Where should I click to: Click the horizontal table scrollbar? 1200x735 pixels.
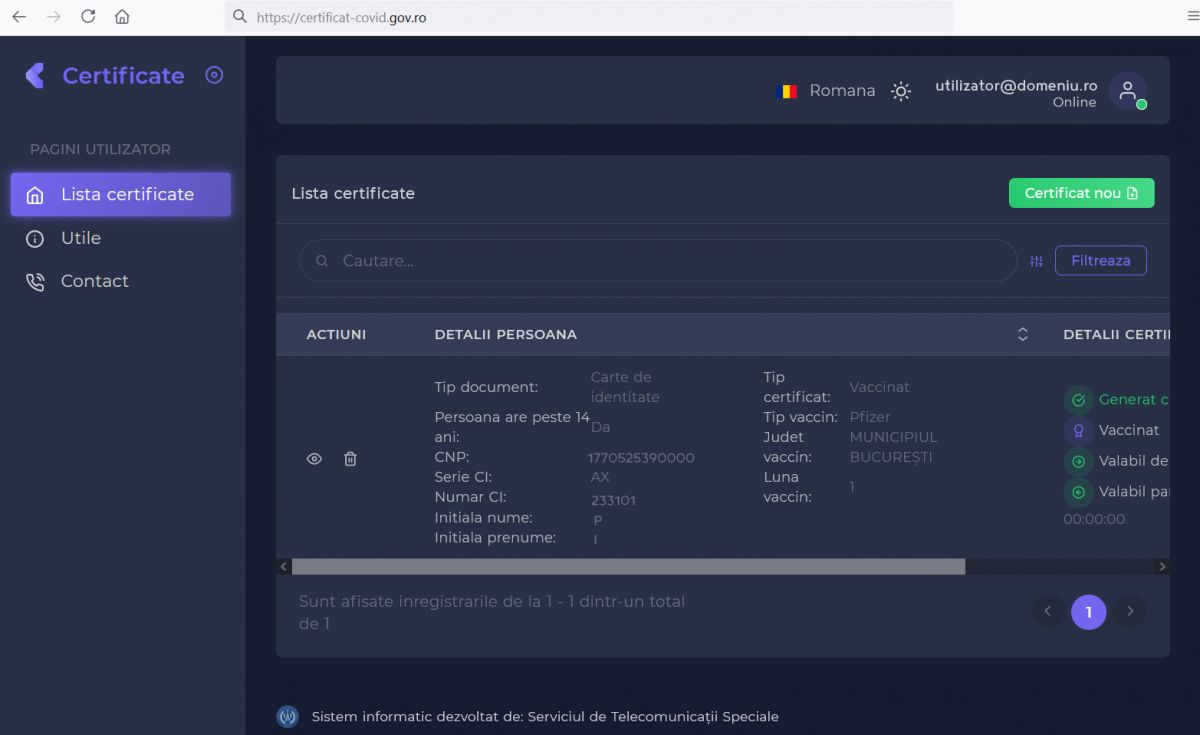point(628,567)
